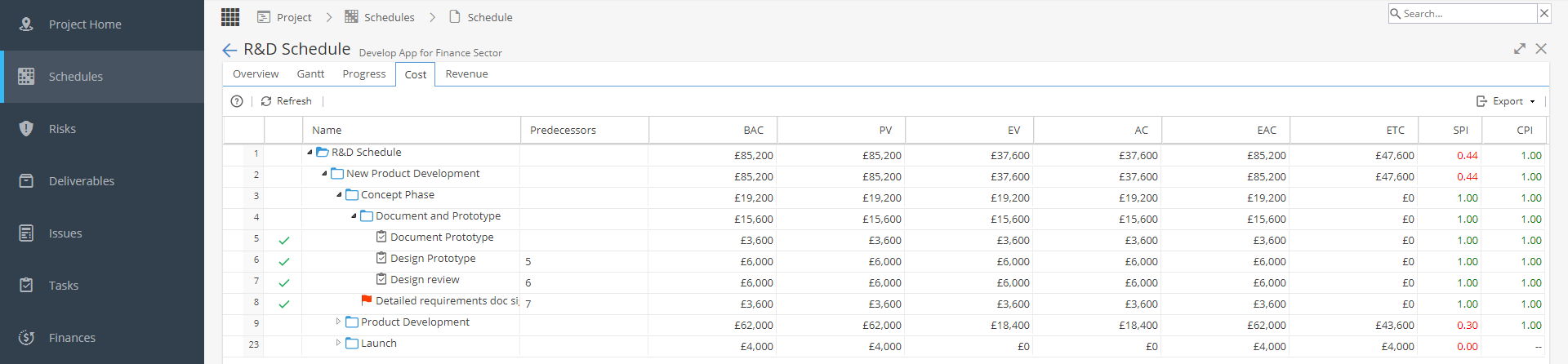
Task: Click the back arrow beside R&D Schedule
Action: tap(229, 50)
